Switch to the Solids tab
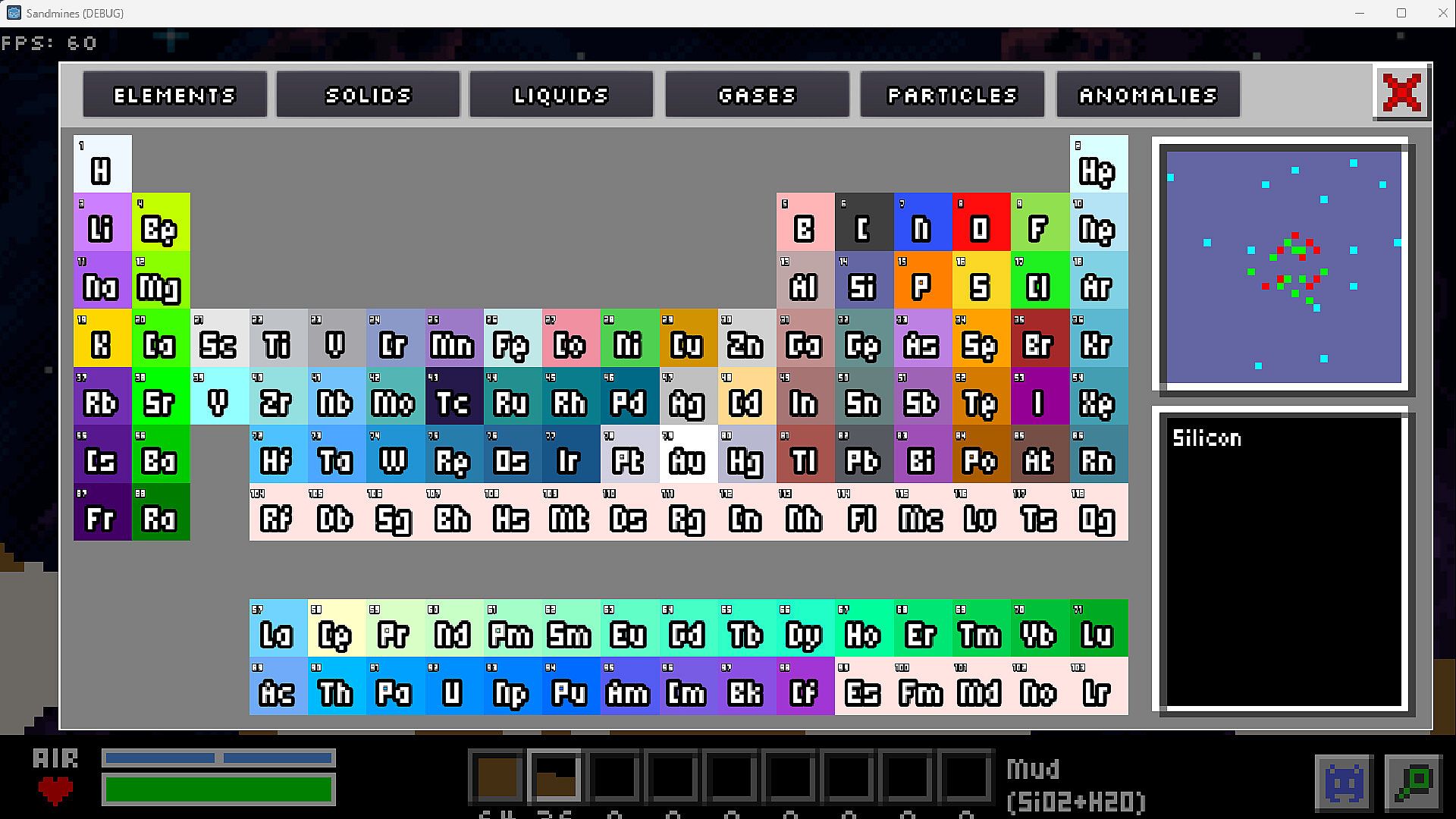Image resolution: width=1456 pixels, height=819 pixels. [x=368, y=95]
